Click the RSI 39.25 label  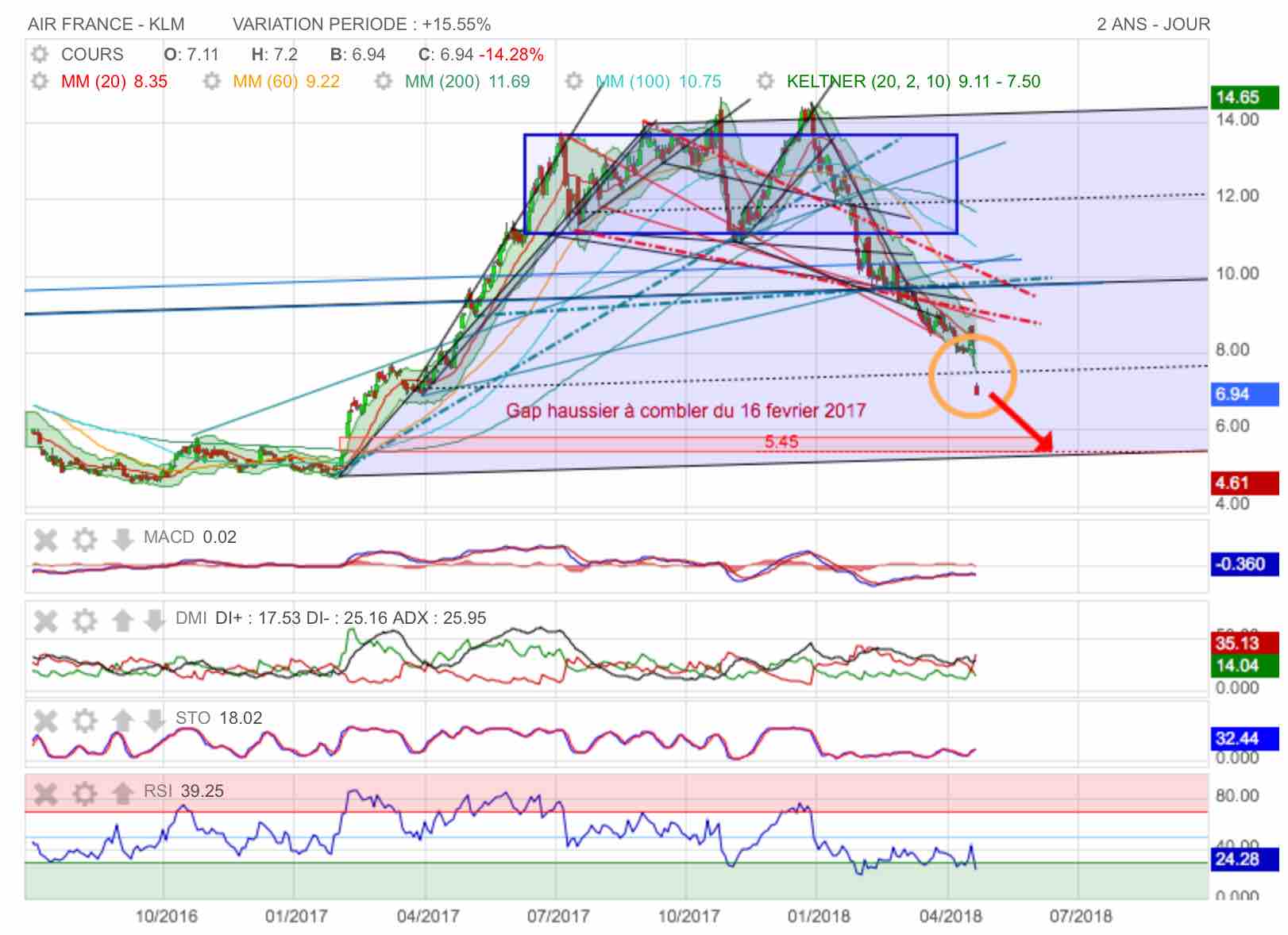(183, 791)
